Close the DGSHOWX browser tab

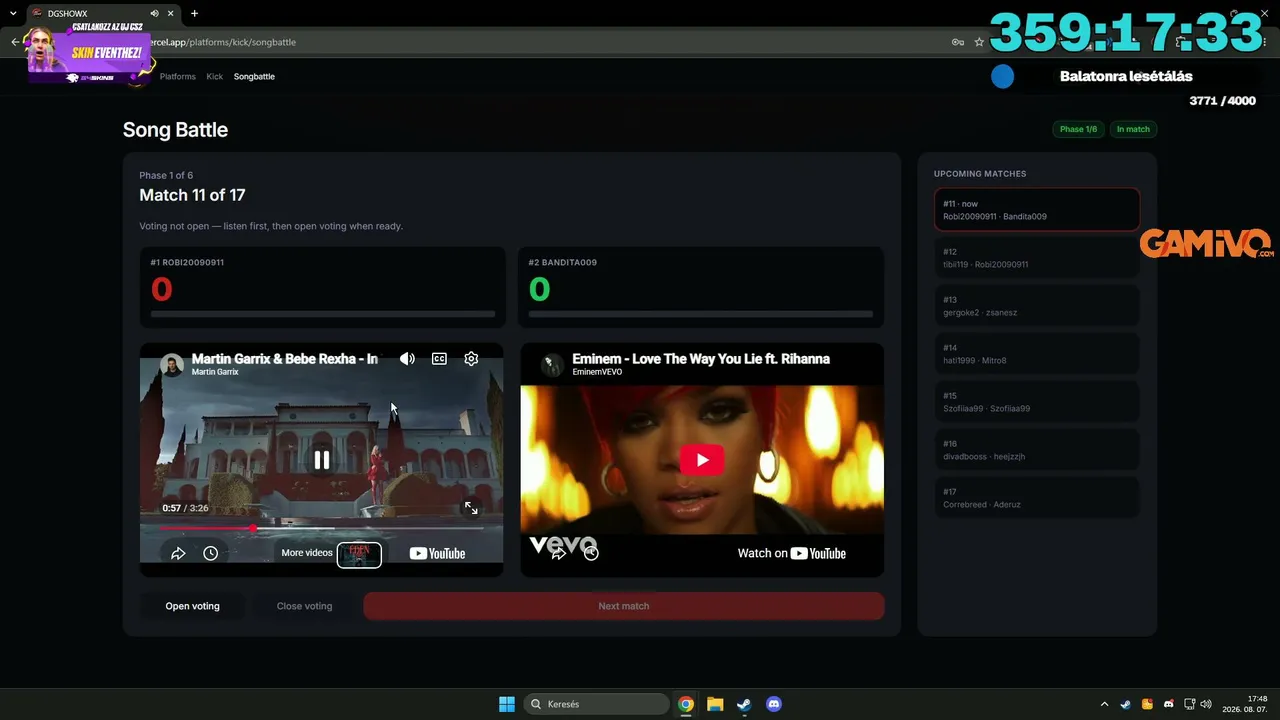coord(170,13)
